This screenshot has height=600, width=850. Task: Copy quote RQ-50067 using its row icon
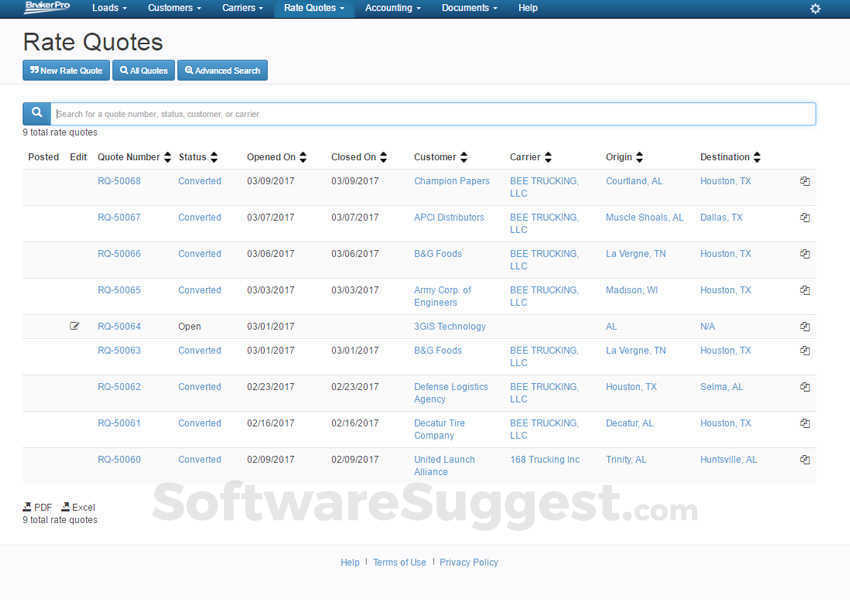coord(805,217)
